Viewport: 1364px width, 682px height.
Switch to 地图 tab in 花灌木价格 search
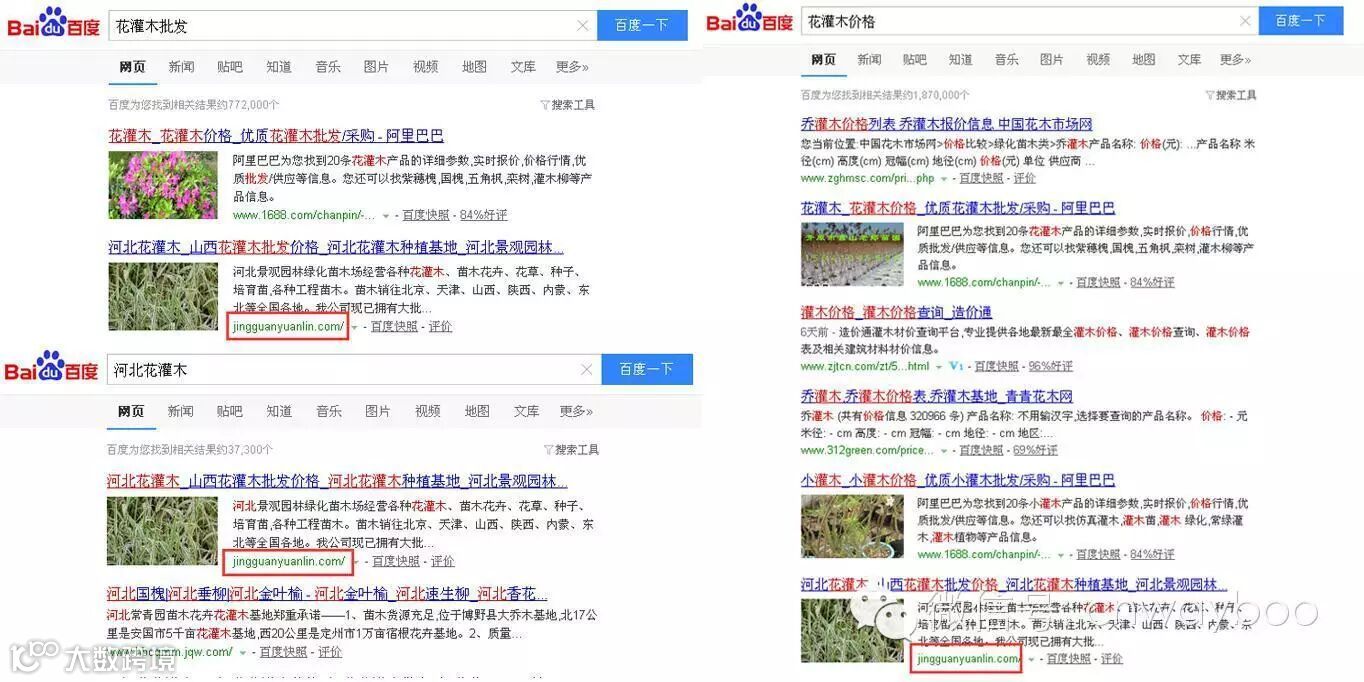point(1143,60)
